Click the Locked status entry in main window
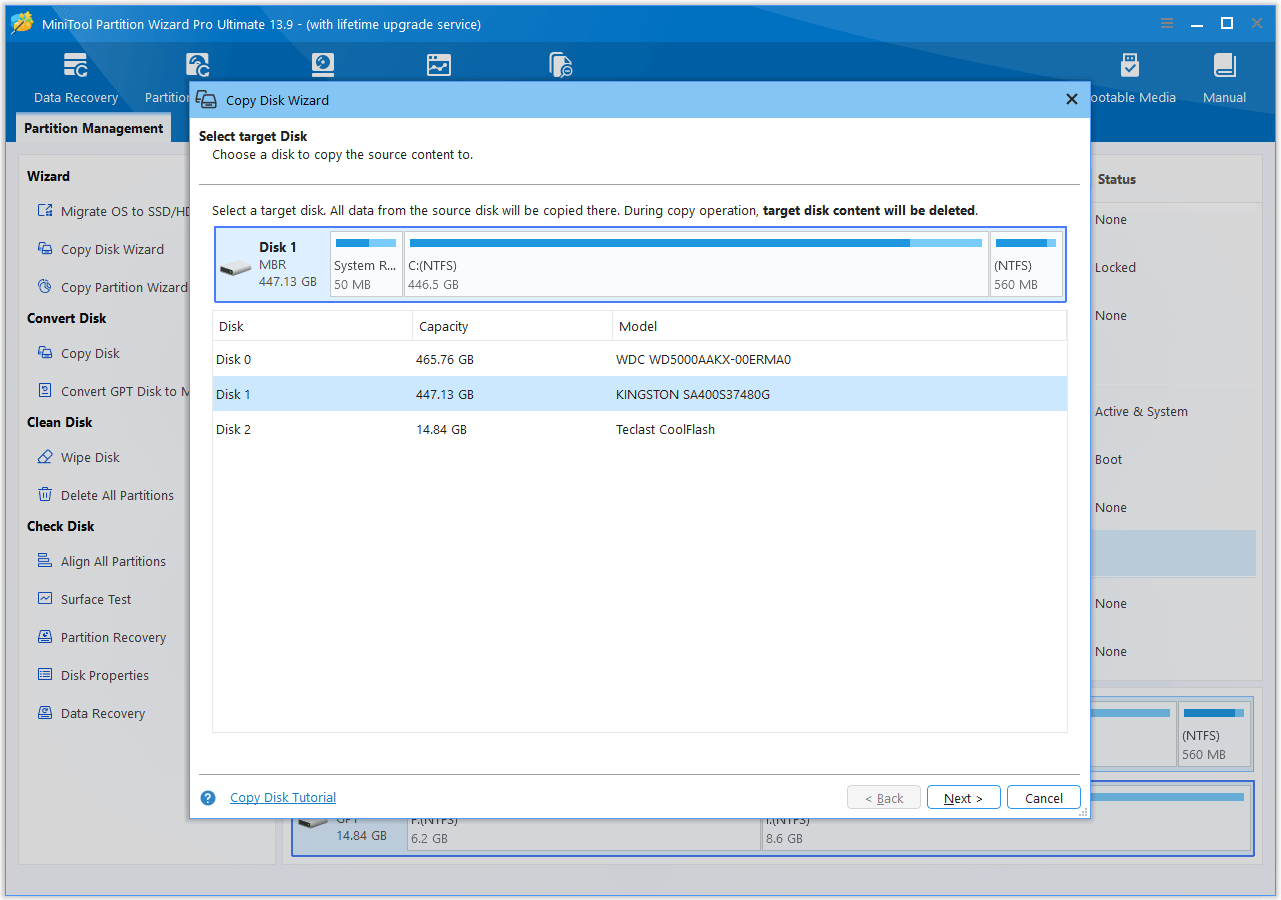 coord(1115,267)
